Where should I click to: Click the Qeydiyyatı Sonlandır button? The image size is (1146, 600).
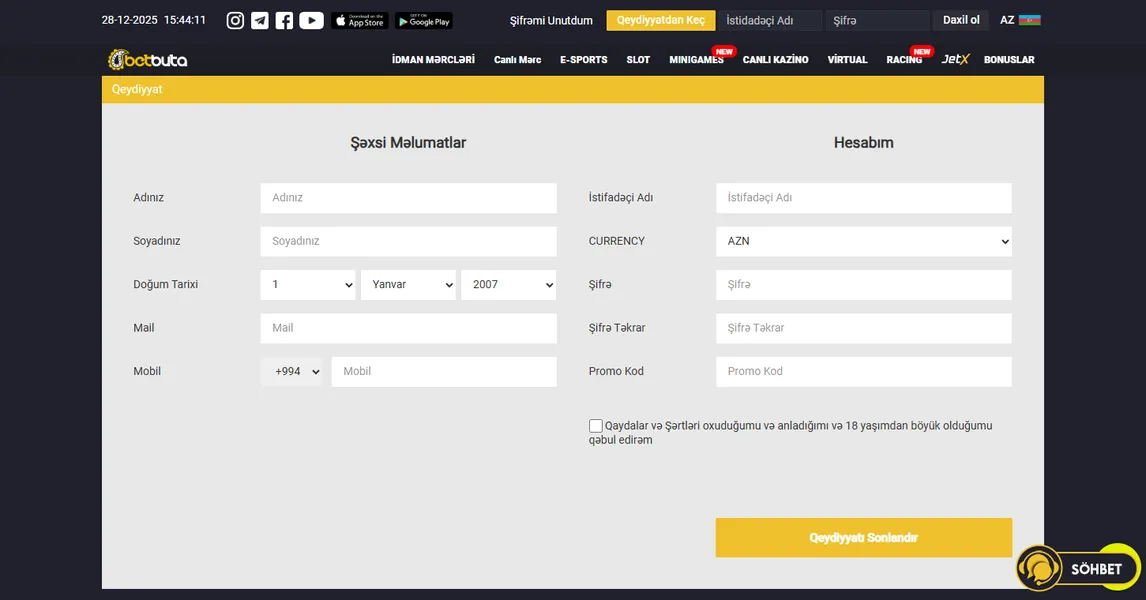[863, 538]
